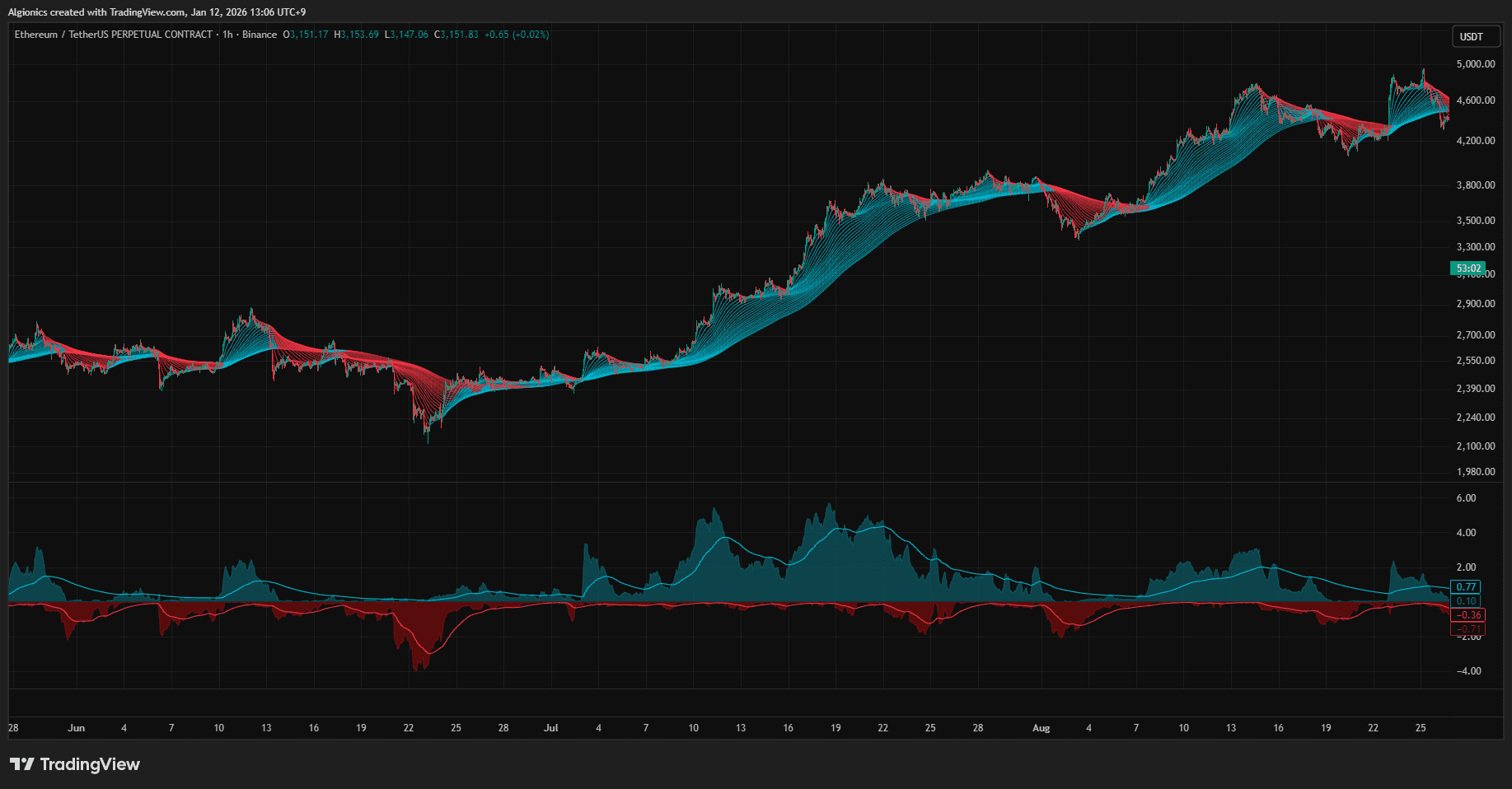Click the 2,390.00 price axis label

click(1476, 389)
